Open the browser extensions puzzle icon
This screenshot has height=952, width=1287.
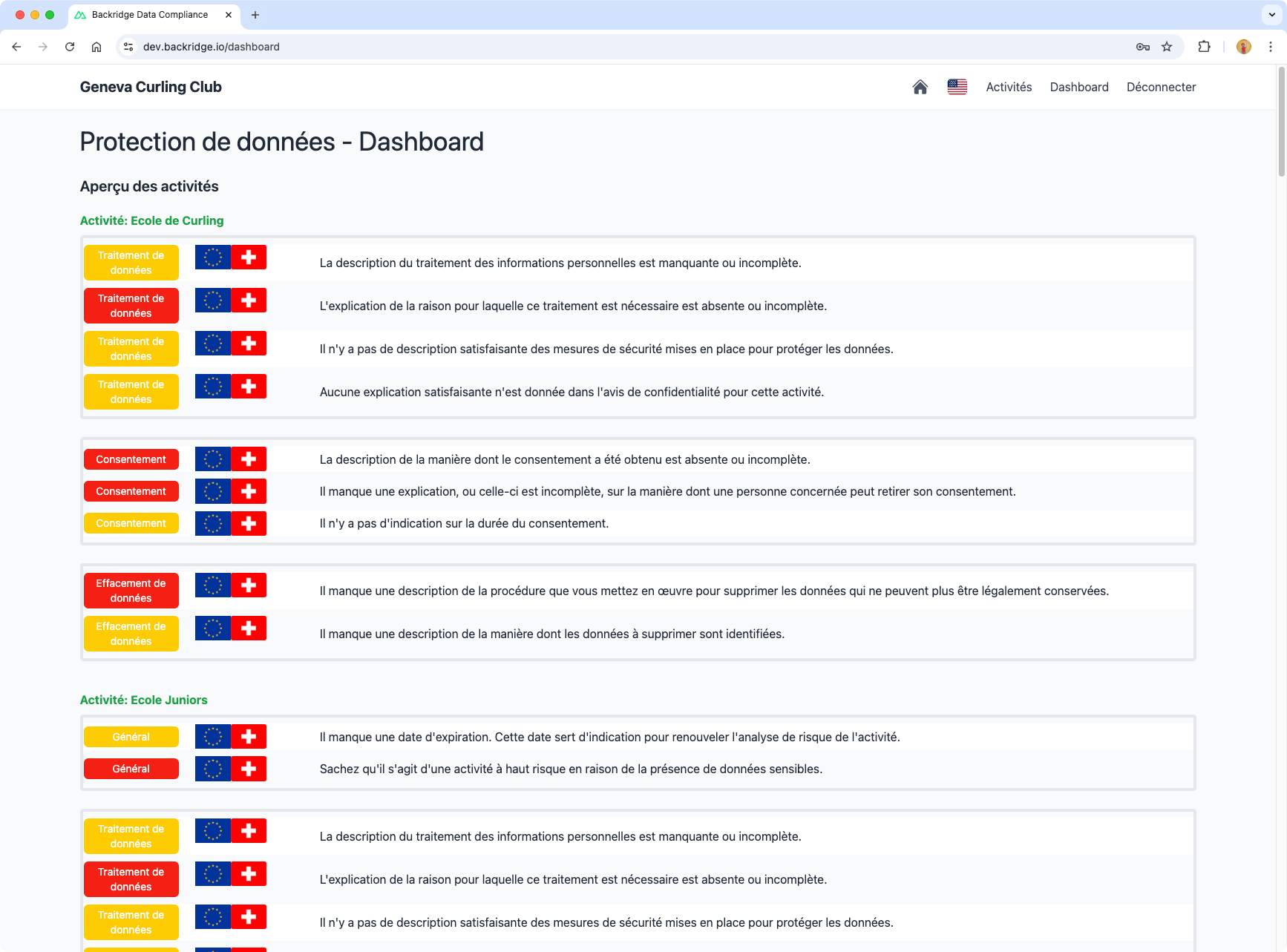coord(1204,47)
